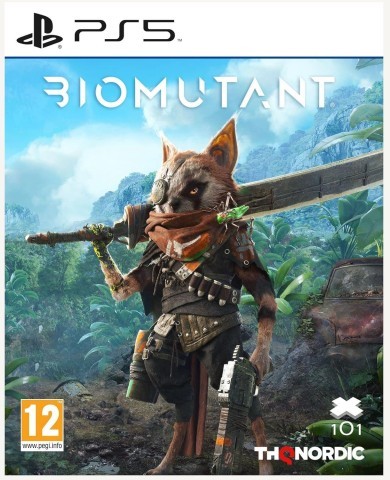The image size is (390, 480).
Task: Click the Experiment 101 X logo
Action: [346, 409]
